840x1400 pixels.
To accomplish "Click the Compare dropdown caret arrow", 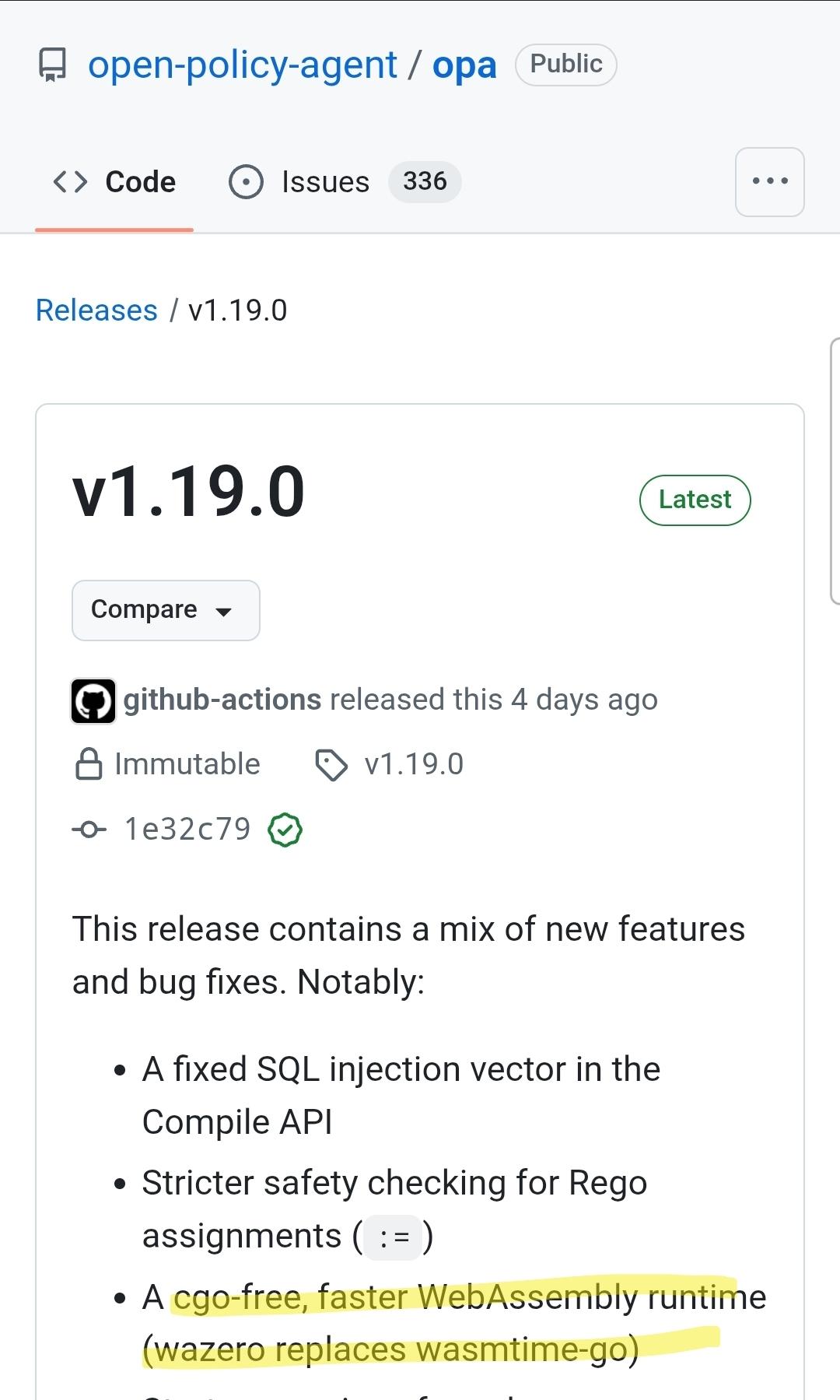I will 223,612.
